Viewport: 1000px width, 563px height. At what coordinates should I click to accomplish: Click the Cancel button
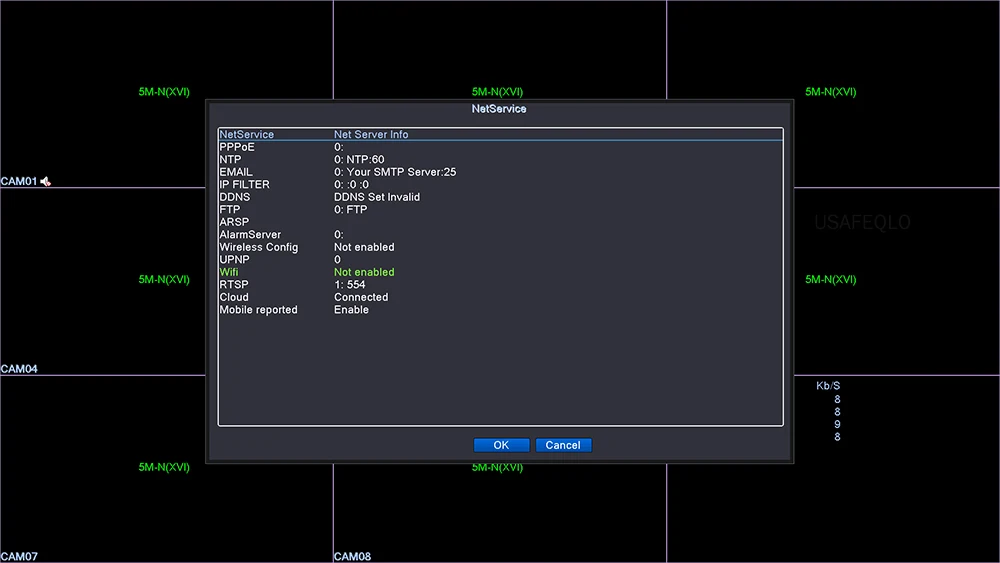563,445
